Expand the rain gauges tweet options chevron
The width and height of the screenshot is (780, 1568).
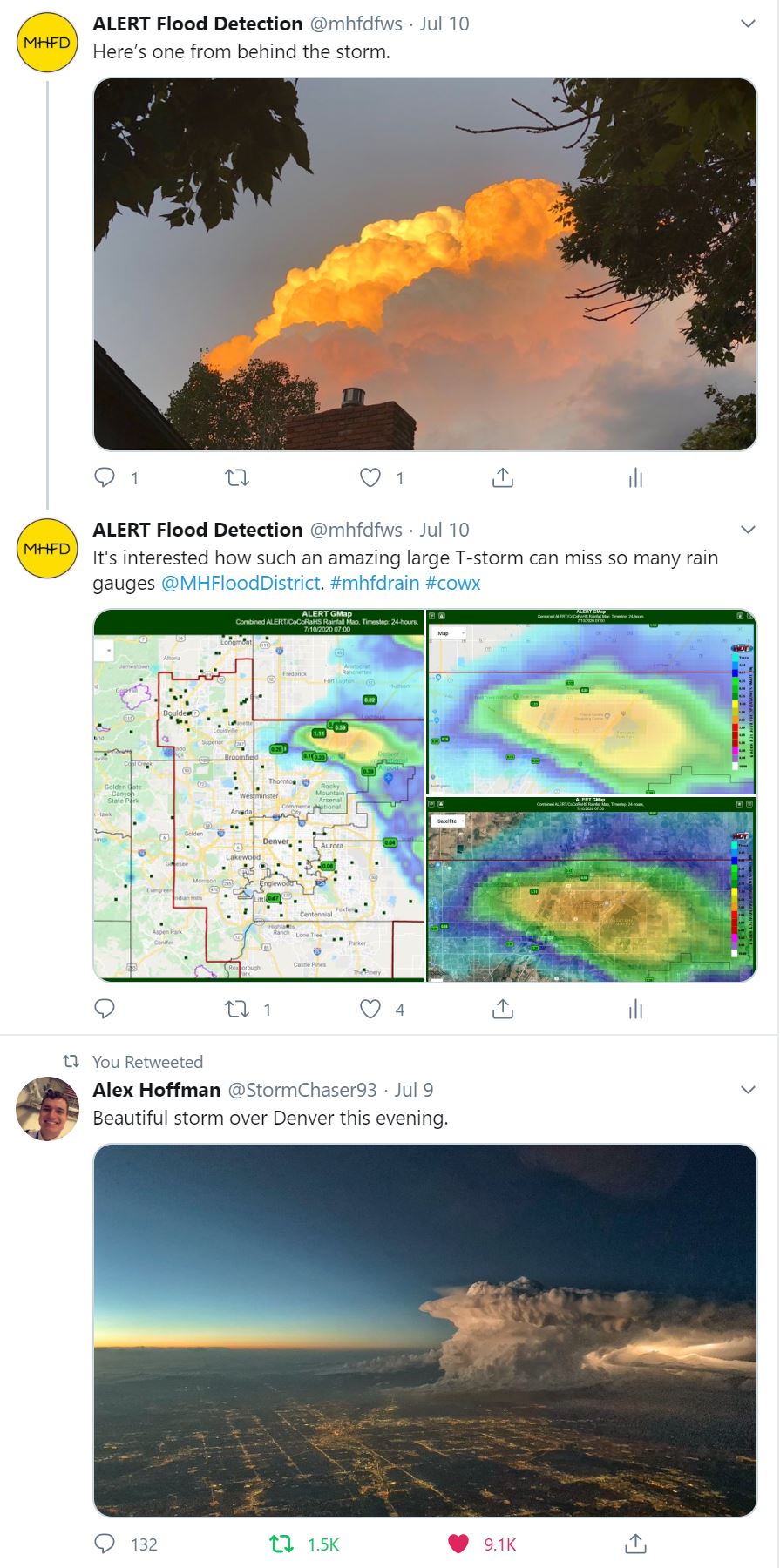pyautogui.click(x=747, y=530)
